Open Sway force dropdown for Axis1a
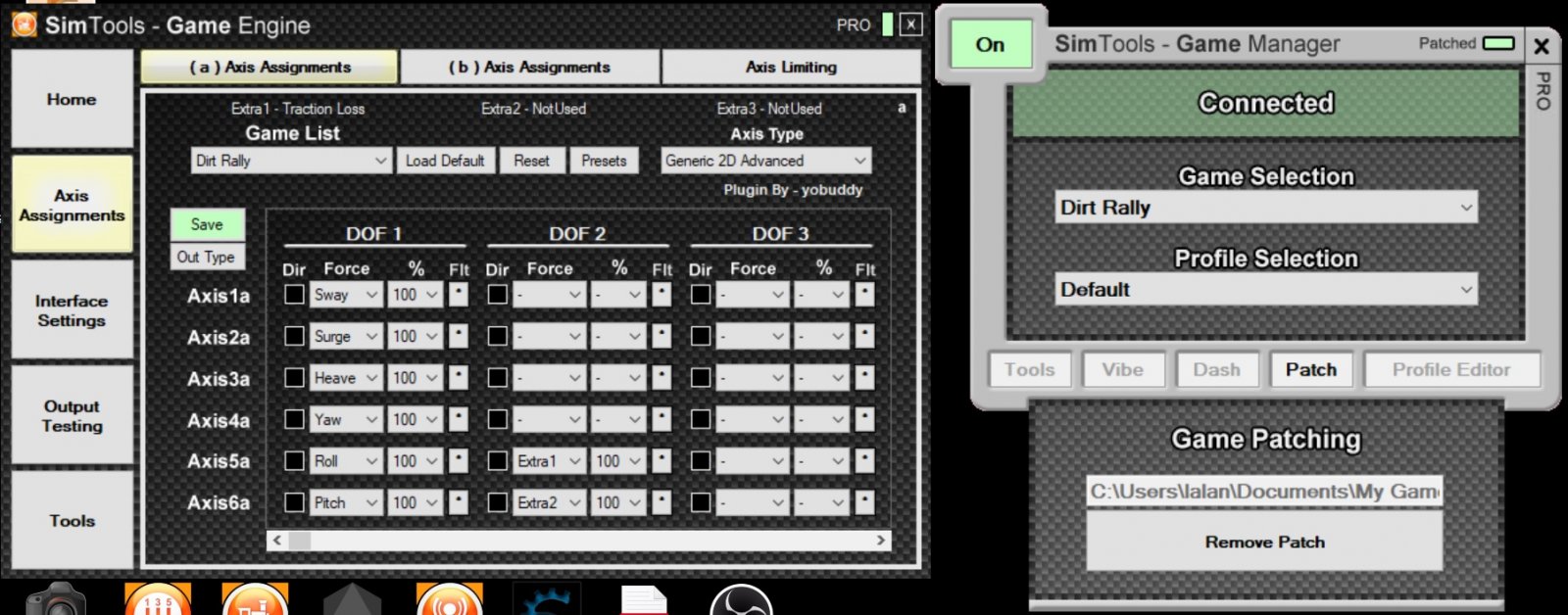The image size is (1568, 615). (x=346, y=294)
